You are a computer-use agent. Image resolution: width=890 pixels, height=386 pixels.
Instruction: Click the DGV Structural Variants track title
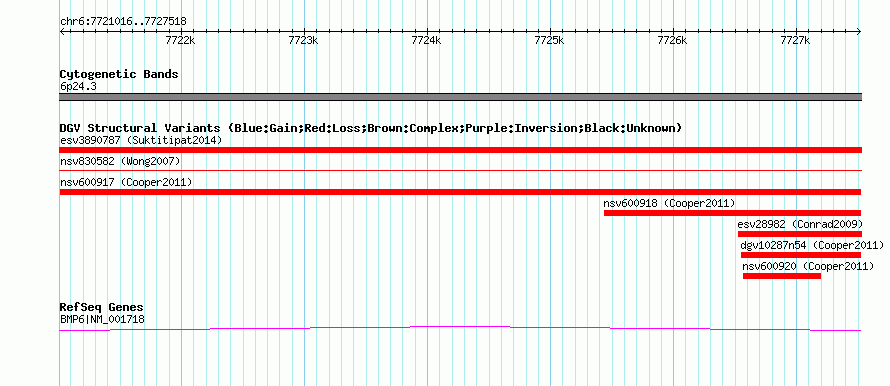(x=371, y=128)
